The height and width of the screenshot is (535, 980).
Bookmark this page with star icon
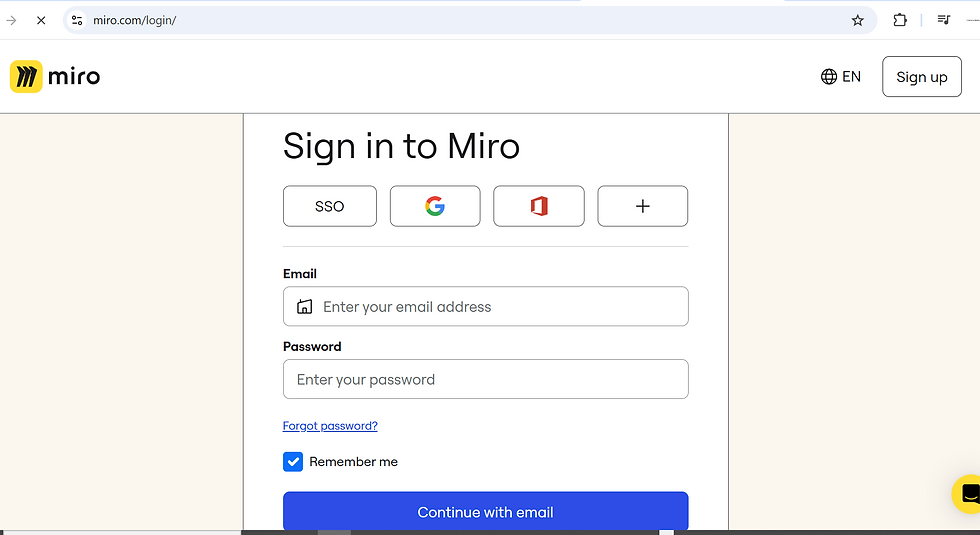pyautogui.click(x=858, y=20)
